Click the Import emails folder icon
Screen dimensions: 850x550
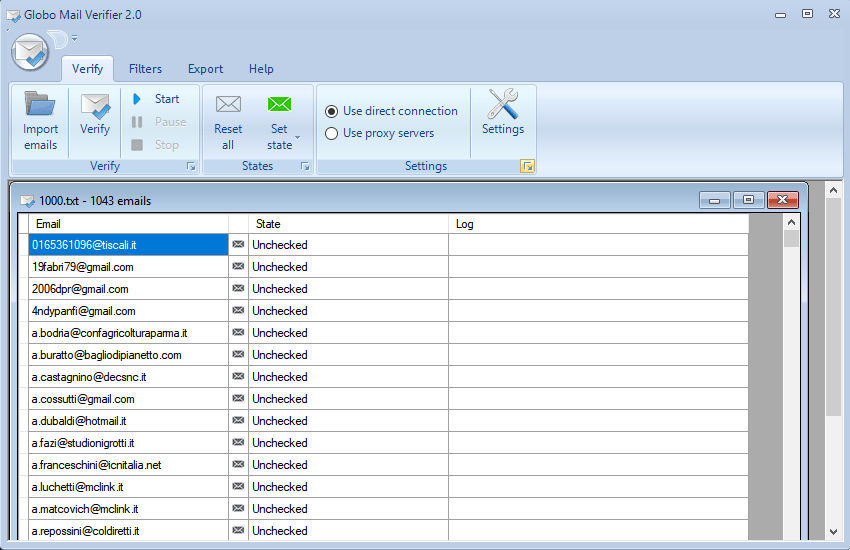40,104
